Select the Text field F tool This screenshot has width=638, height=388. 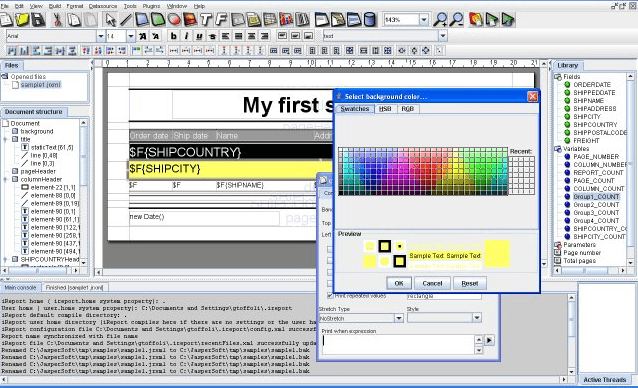pyautogui.click(x=221, y=20)
